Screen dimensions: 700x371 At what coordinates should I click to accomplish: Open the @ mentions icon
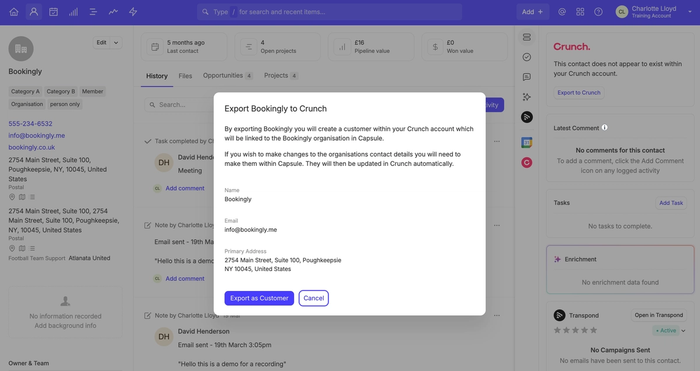(562, 12)
